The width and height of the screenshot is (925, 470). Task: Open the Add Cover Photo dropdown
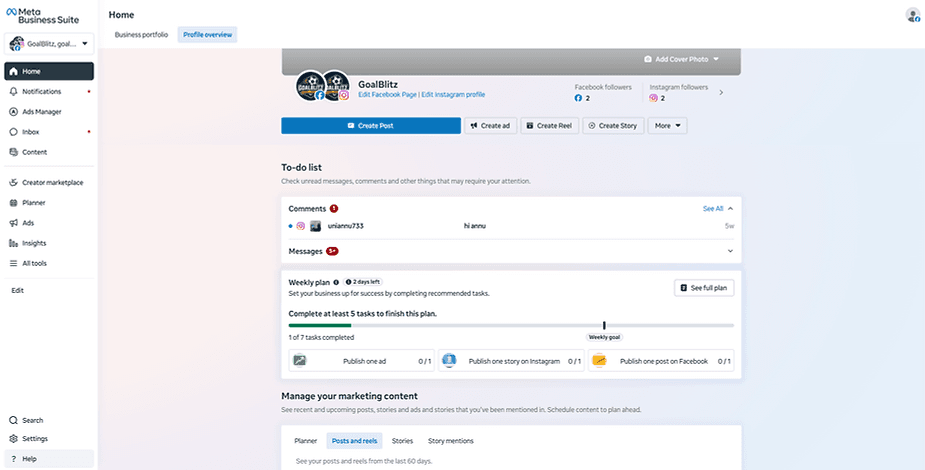click(x=681, y=59)
